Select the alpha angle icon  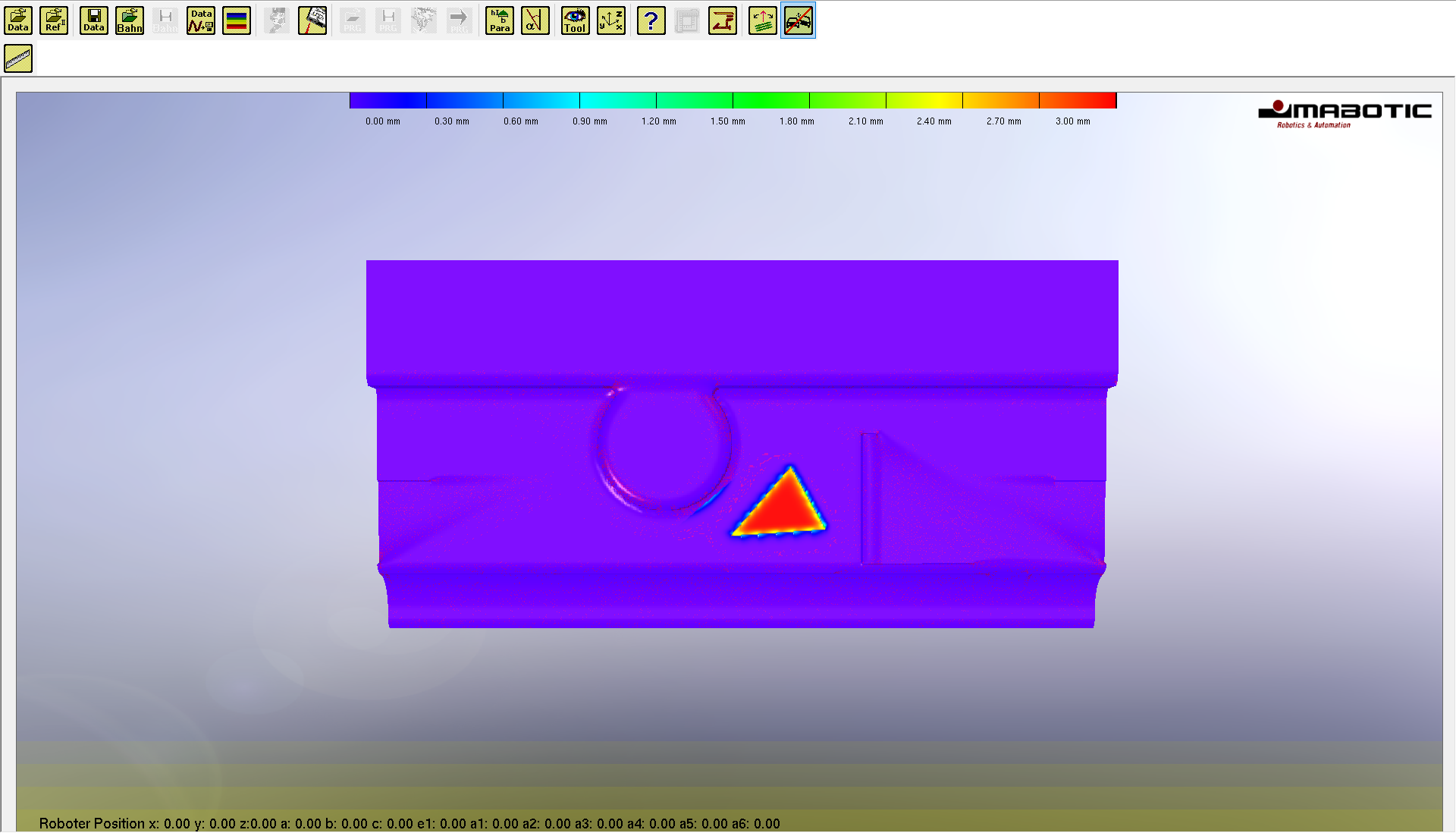(x=535, y=20)
